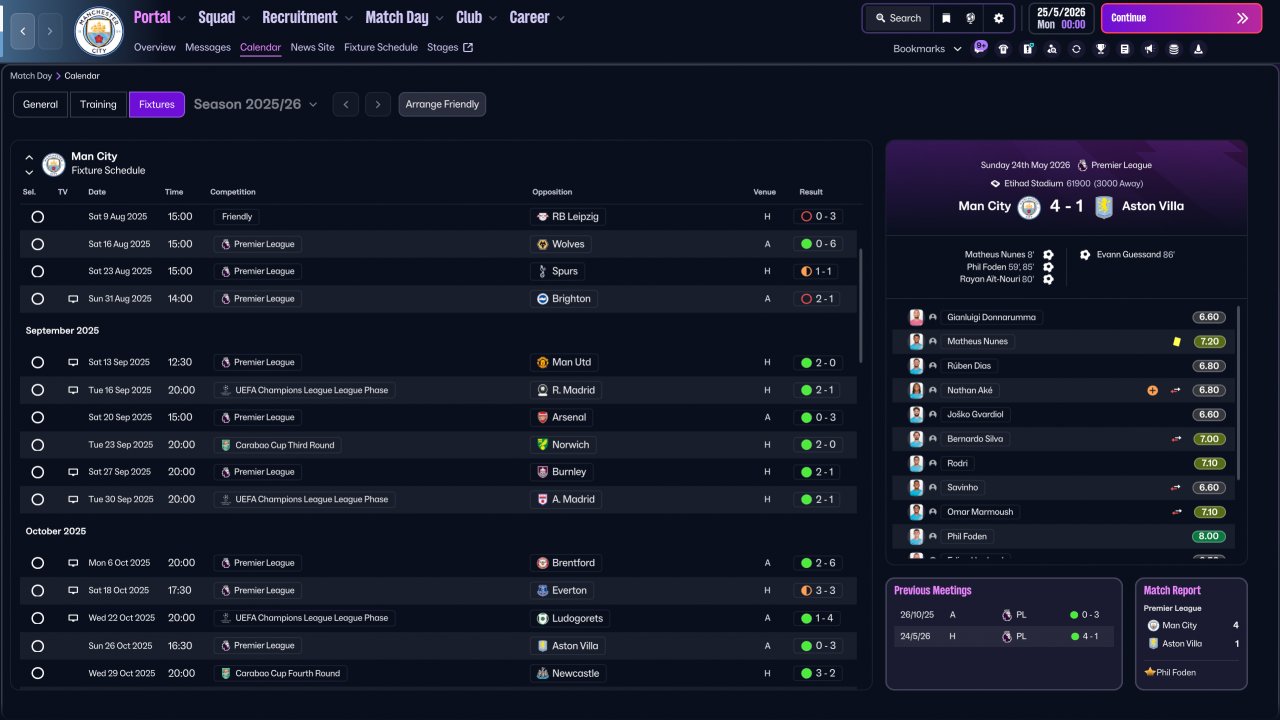Click the 25/5/2026 date display

tap(1061, 18)
